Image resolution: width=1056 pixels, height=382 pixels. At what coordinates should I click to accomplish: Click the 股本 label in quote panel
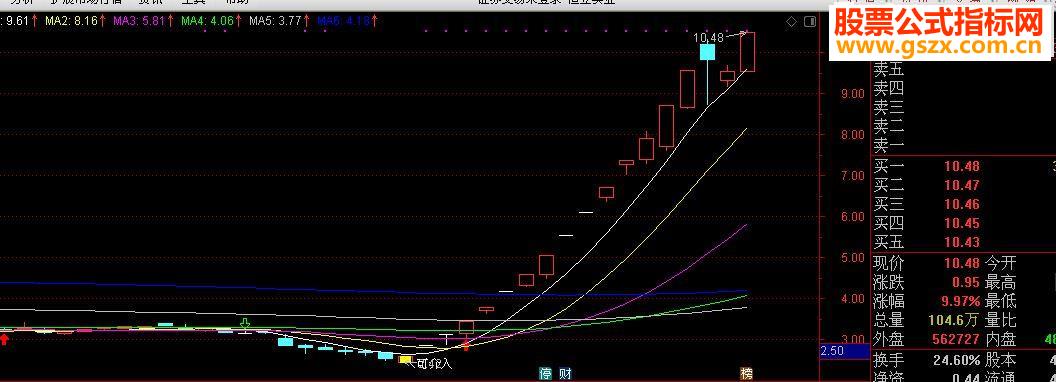coord(1001,359)
